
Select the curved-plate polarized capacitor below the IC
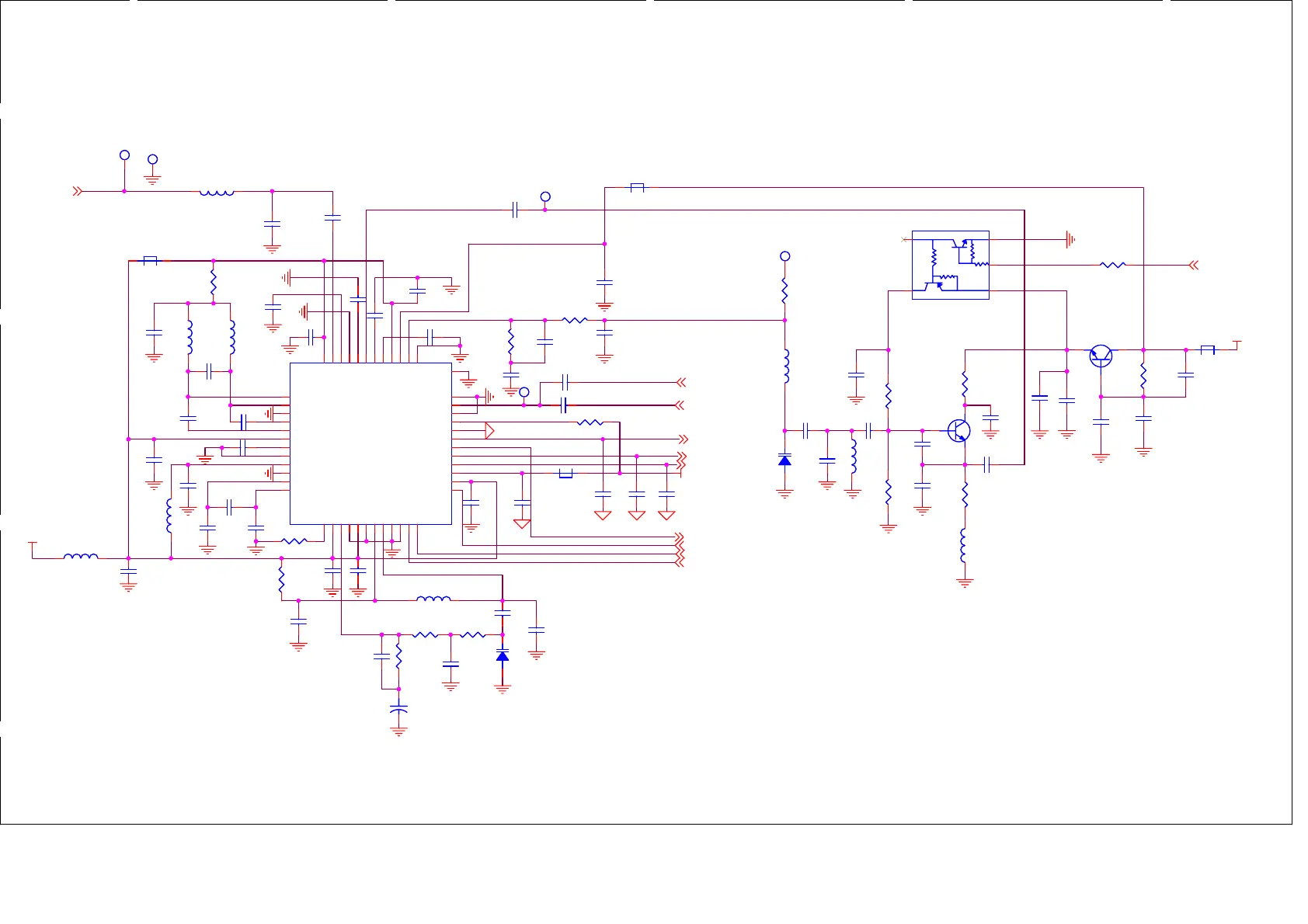point(398,710)
